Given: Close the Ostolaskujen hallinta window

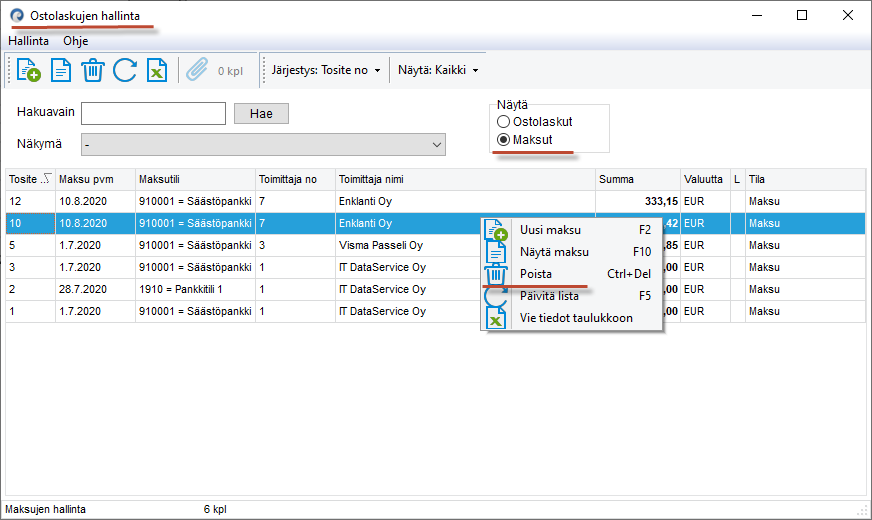Looking at the screenshot, I should pyautogui.click(x=848, y=15).
